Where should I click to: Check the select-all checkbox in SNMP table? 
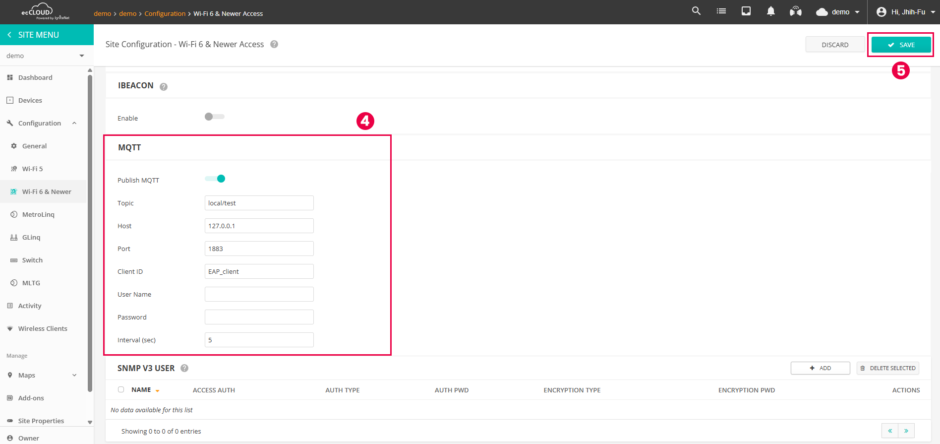pyautogui.click(x=121, y=390)
